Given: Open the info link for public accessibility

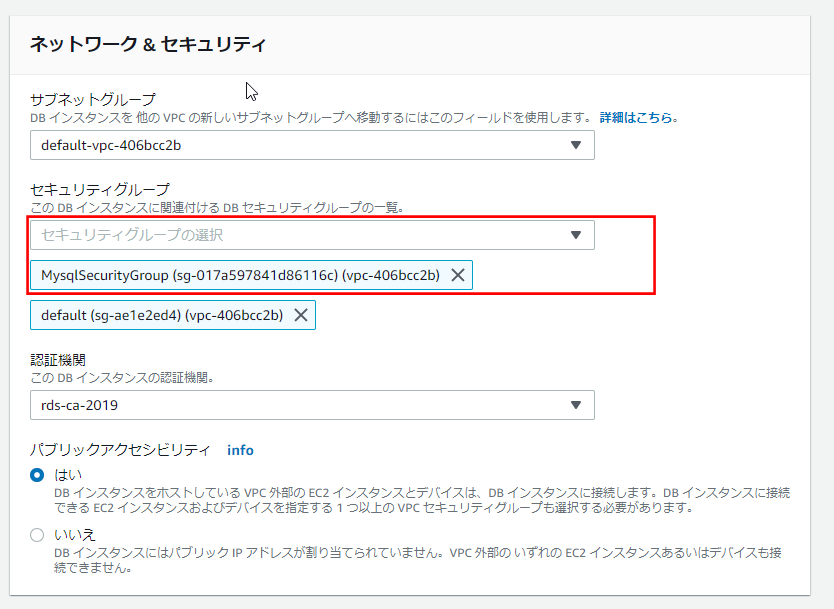Looking at the screenshot, I should point(240,451).
